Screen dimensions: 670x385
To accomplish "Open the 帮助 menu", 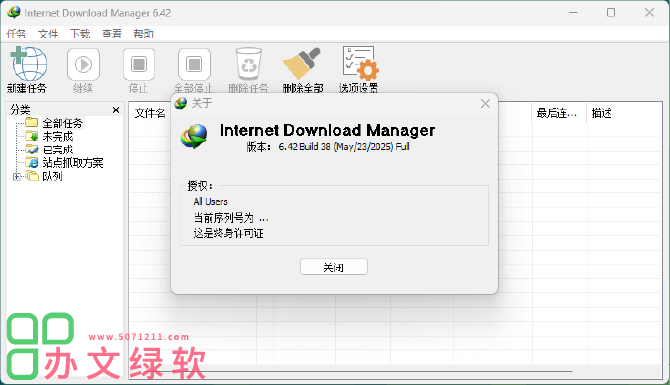I will tap(143, 33).
